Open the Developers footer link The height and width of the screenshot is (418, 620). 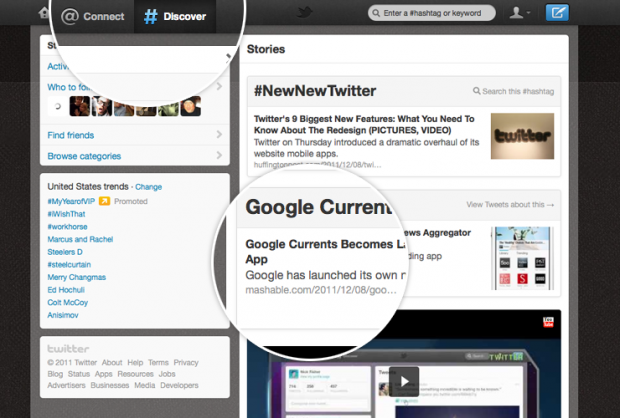pos(179,386)
